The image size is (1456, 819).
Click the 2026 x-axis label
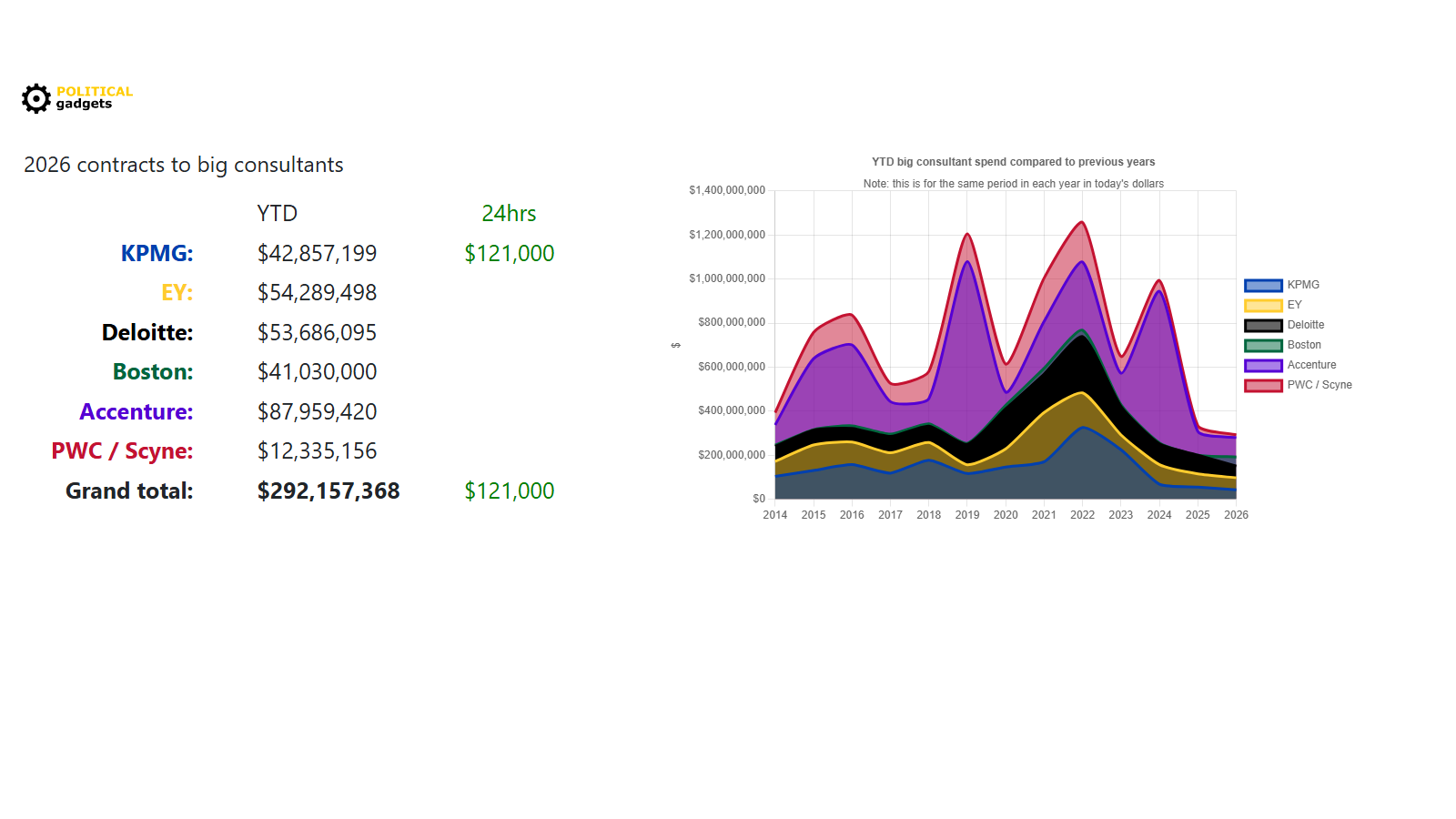[x=1236, y=515]
